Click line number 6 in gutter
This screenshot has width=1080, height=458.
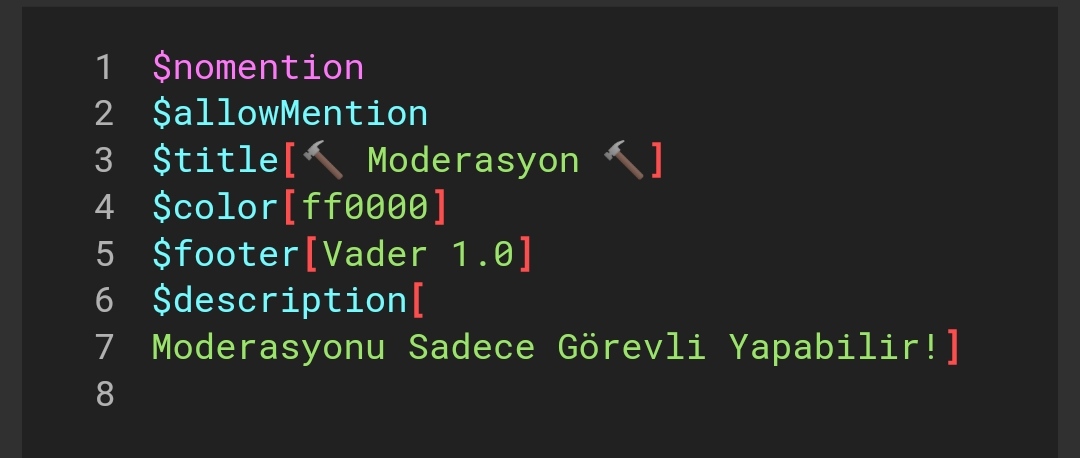coord(104,300)
